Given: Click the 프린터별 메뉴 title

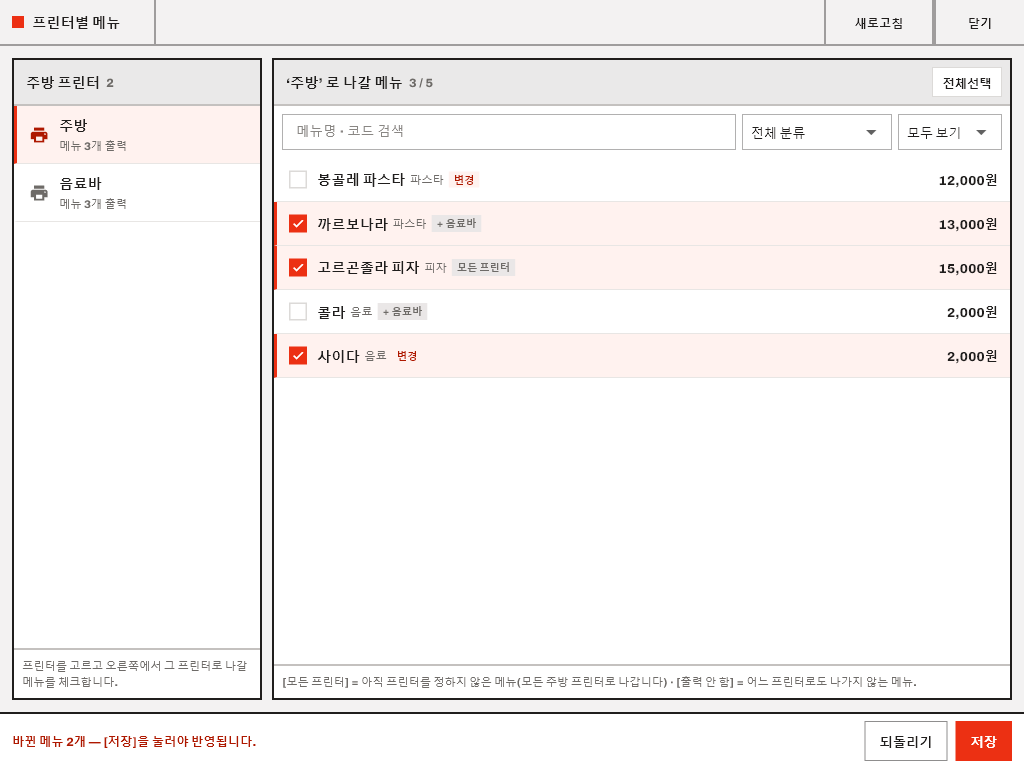Looking at the screenshot, I should 76,22.
